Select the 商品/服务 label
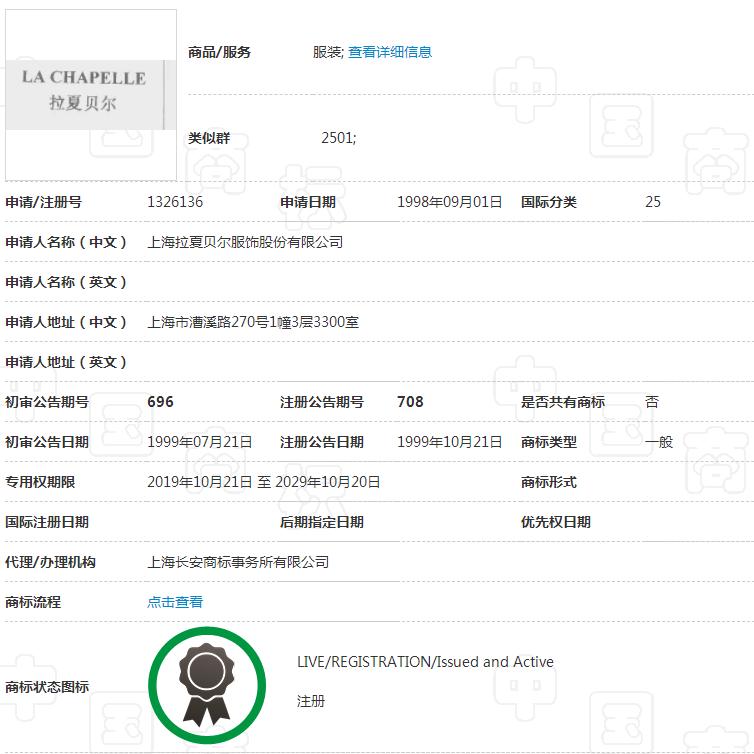 [x=219, y=52]
